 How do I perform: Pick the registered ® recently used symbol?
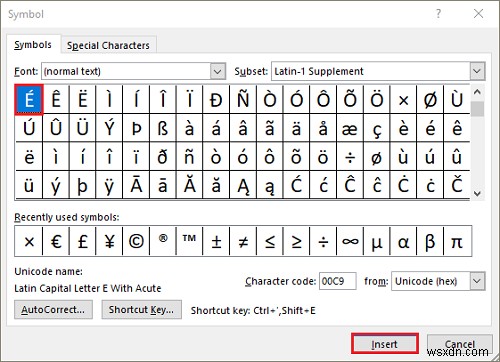163,241
